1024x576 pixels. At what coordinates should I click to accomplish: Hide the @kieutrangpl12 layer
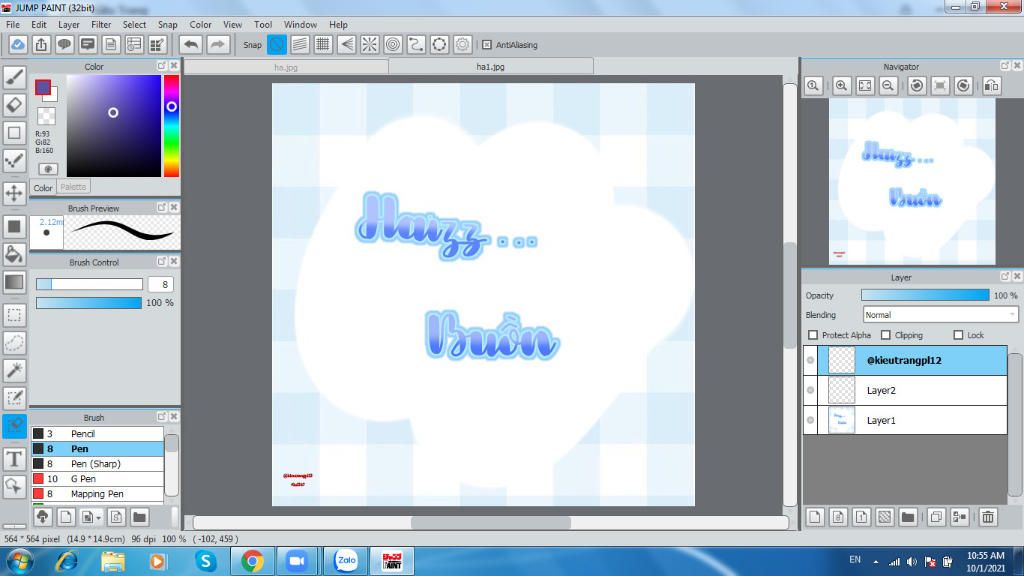click(810, 360)
